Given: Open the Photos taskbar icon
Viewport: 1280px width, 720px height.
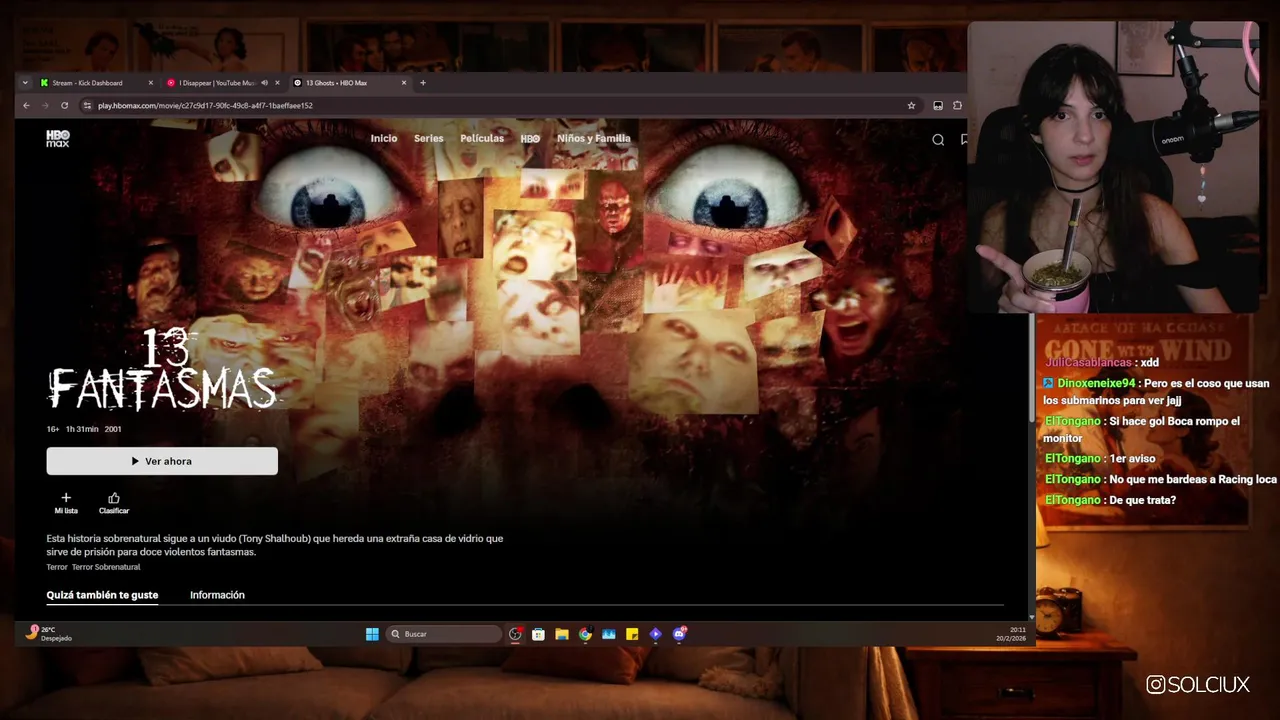Looking at the screenshot, I should point(608,634).
